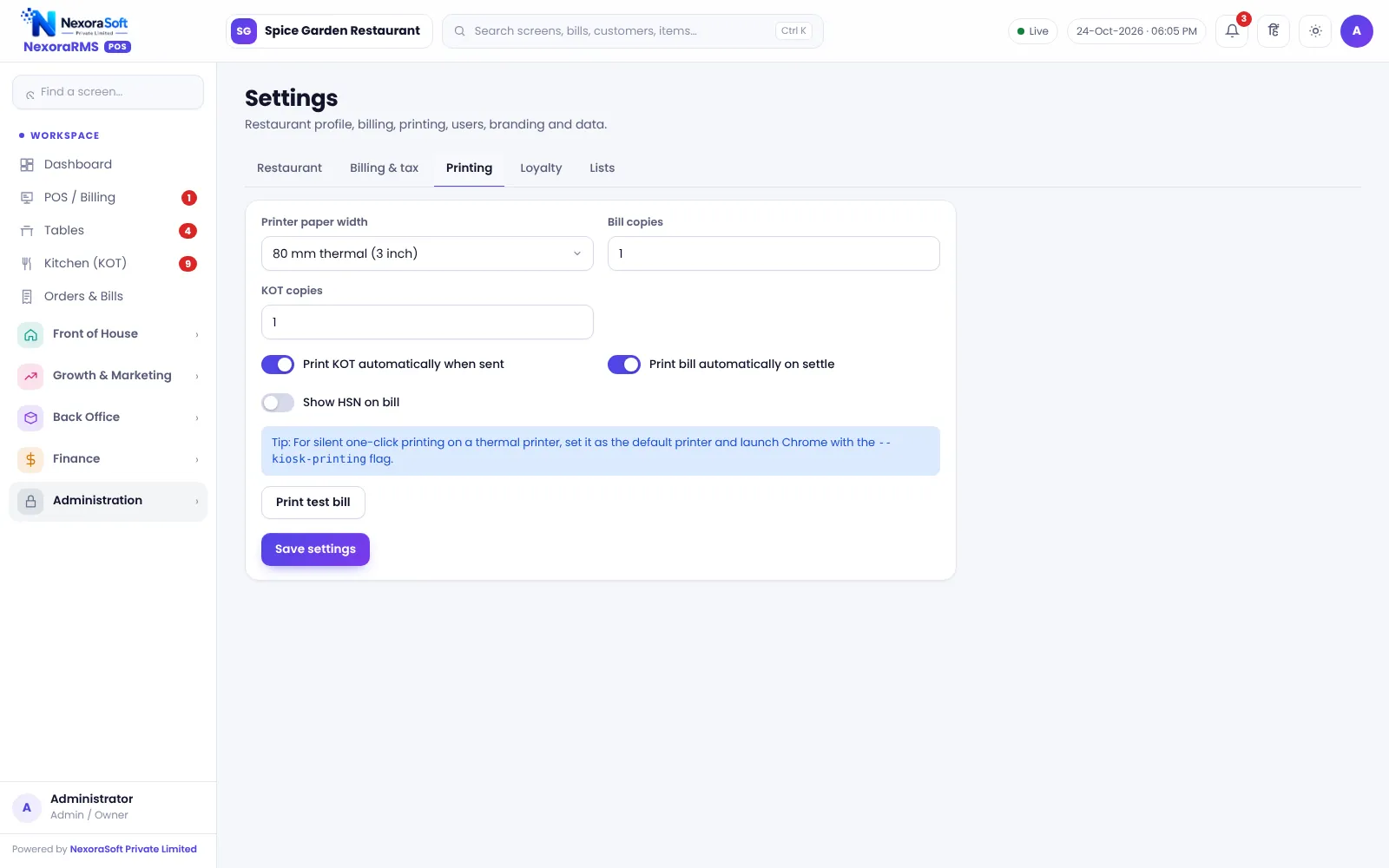Expand the Administration chevron

click(x=197, y=501)
